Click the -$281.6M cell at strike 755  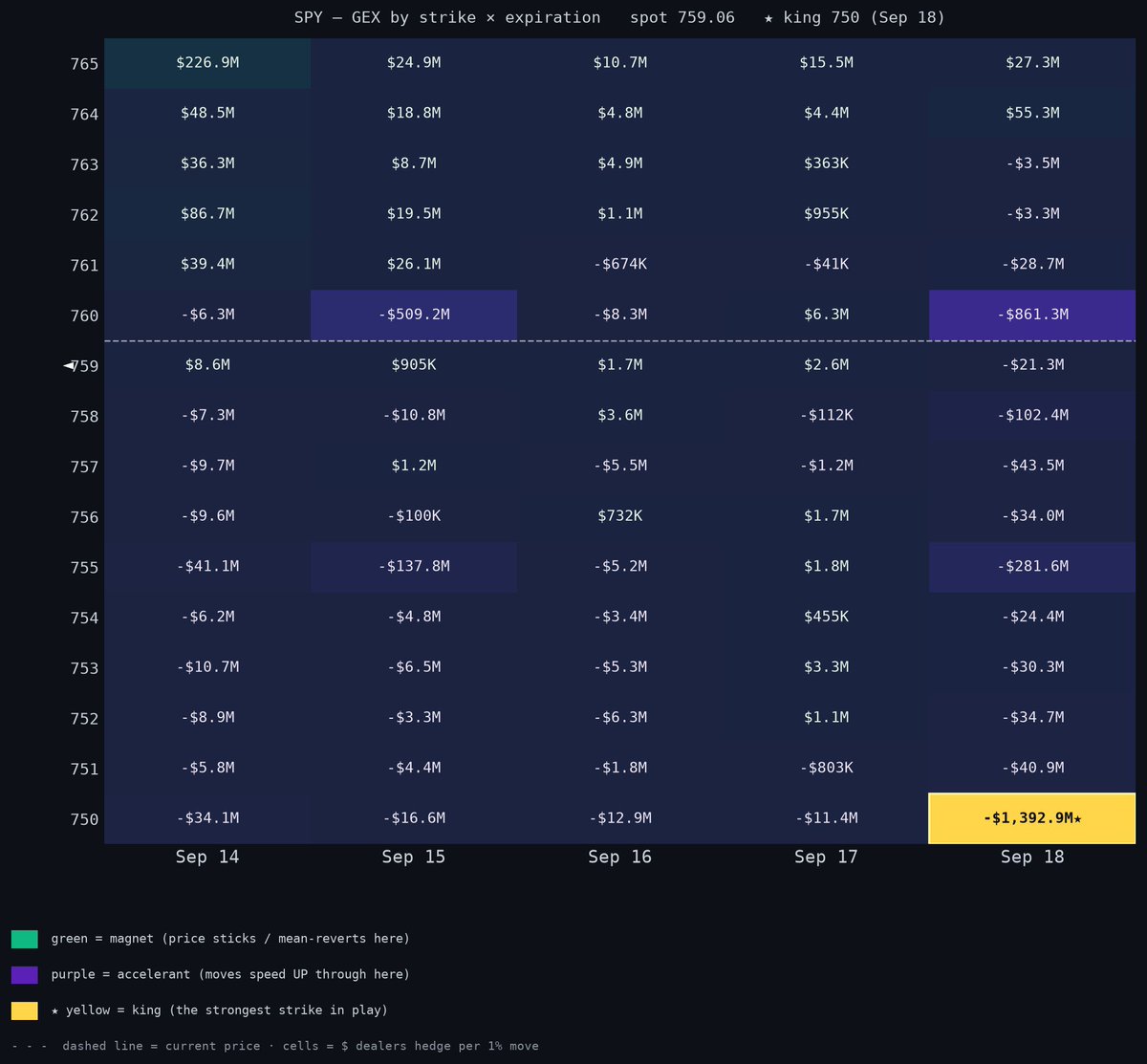coord(1032,567)
